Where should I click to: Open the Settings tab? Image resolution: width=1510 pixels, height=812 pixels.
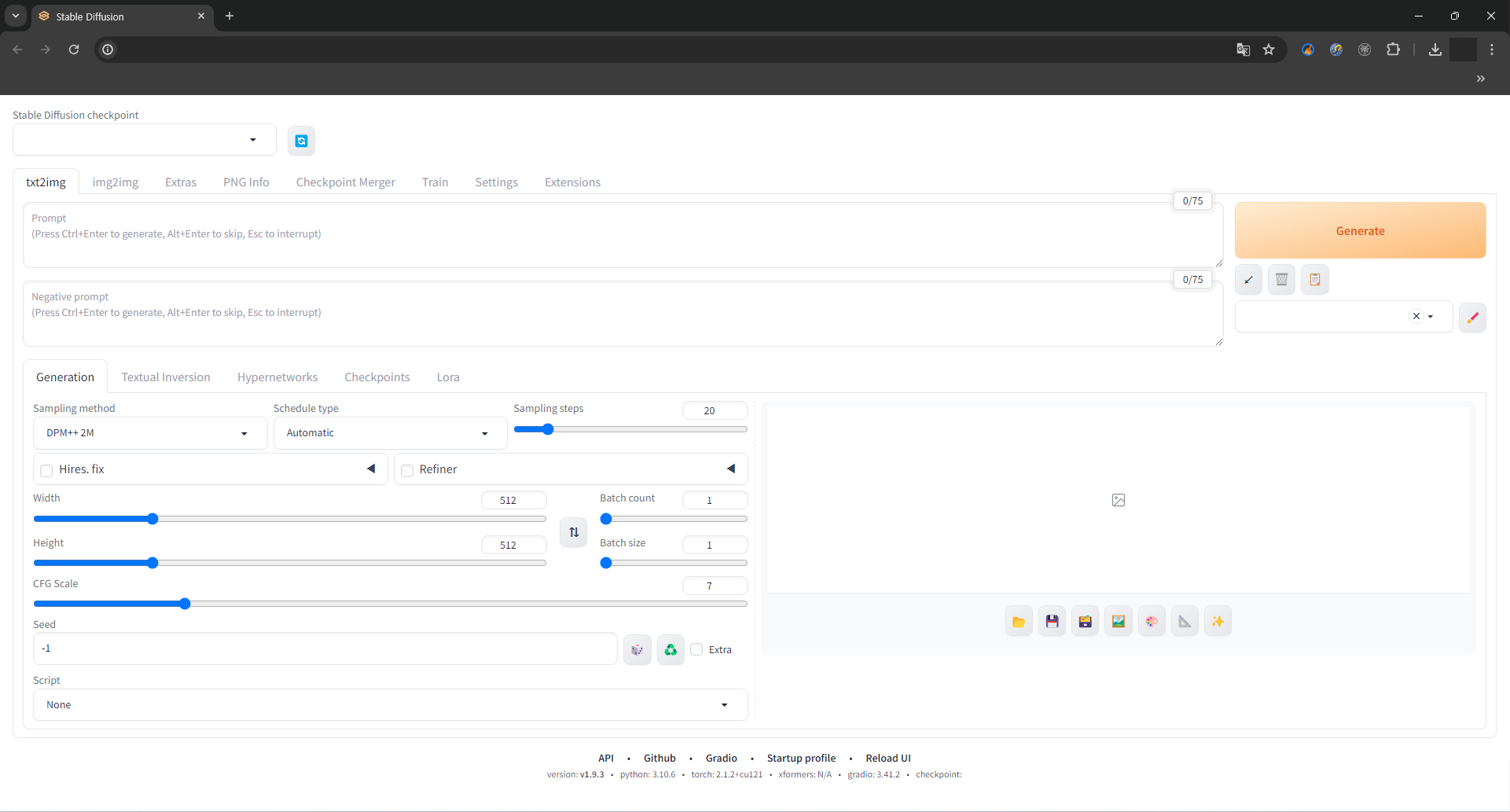(x=497, y=182)
